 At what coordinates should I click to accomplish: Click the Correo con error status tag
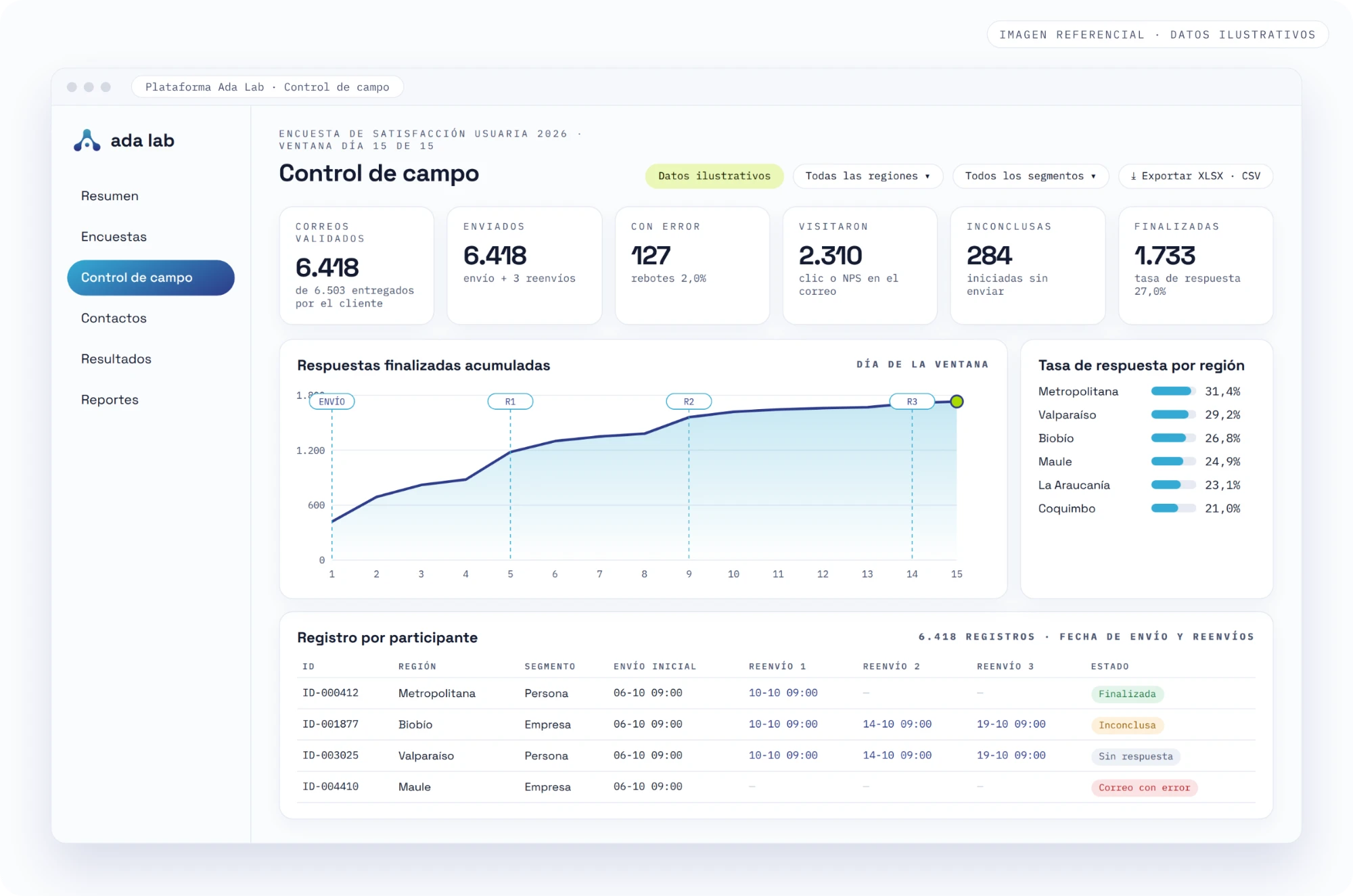point(1144,788)
